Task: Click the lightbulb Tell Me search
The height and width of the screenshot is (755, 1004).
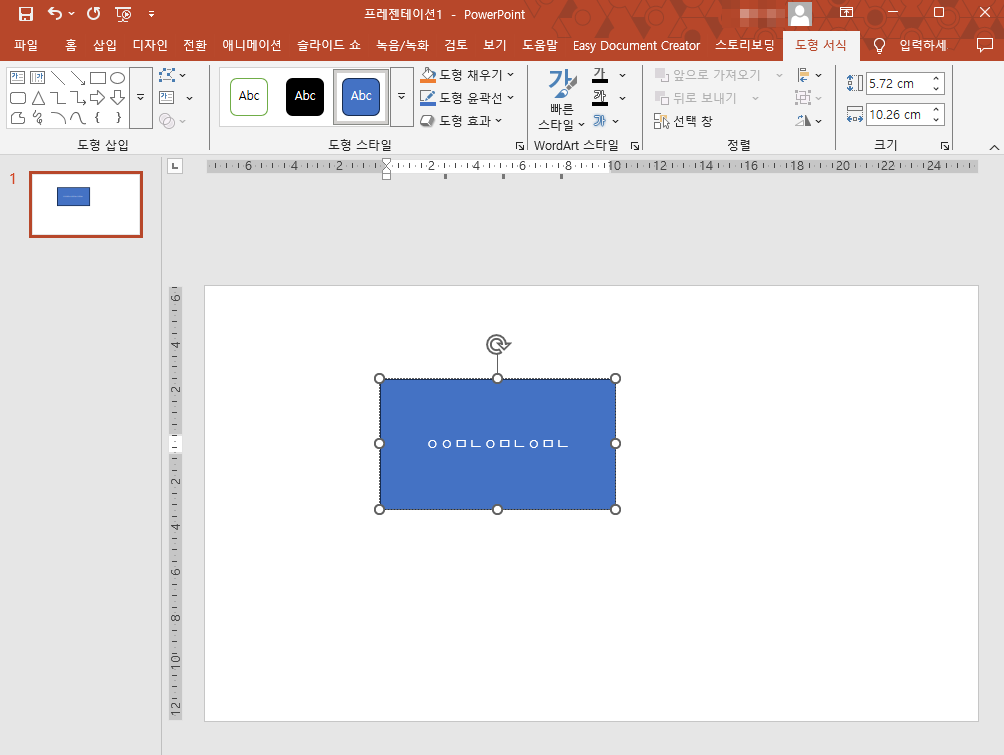Action: pos(879,45)
